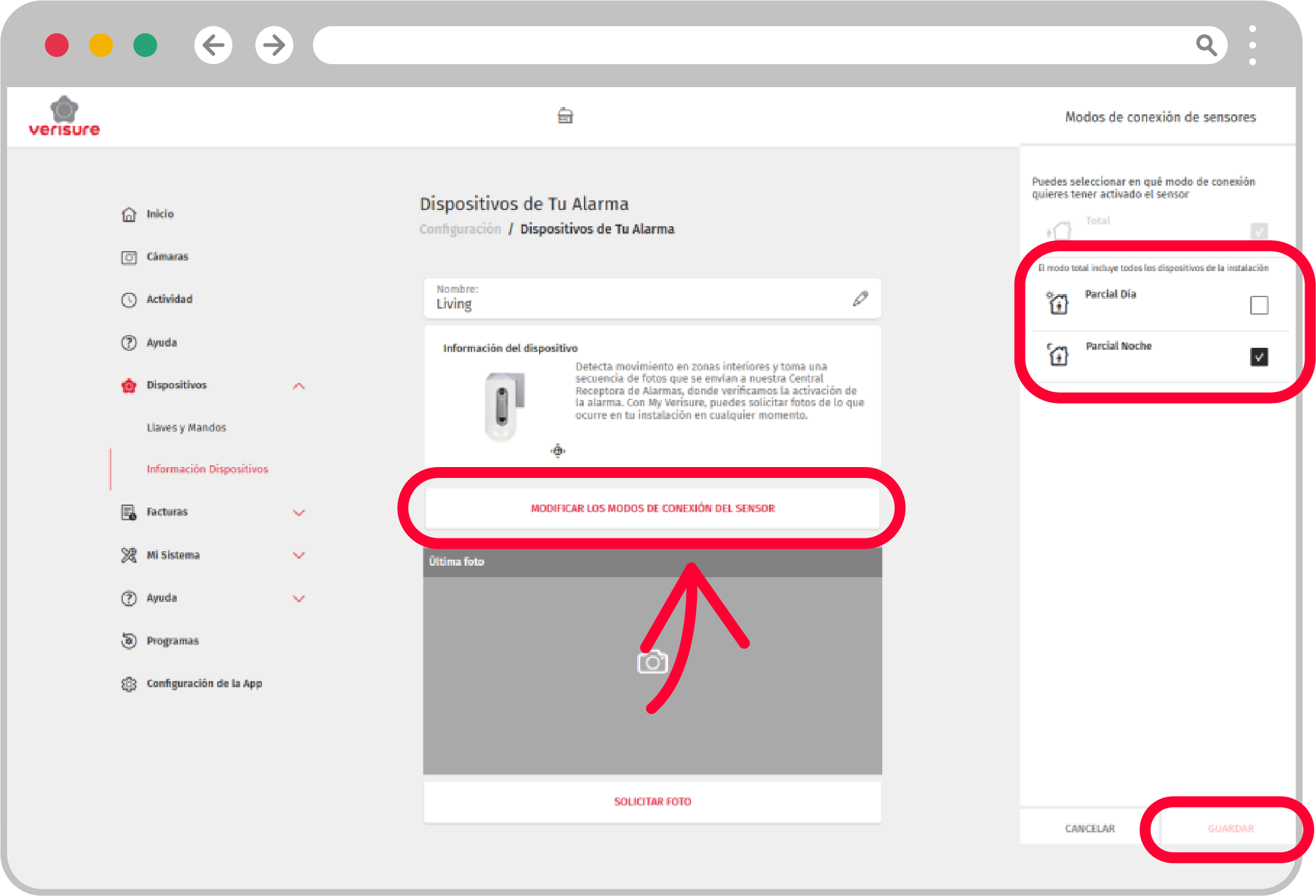1316x896 pixels.
Task: Click Modificar los modos de conexión del sensor
Action: [x=652, y=508]
